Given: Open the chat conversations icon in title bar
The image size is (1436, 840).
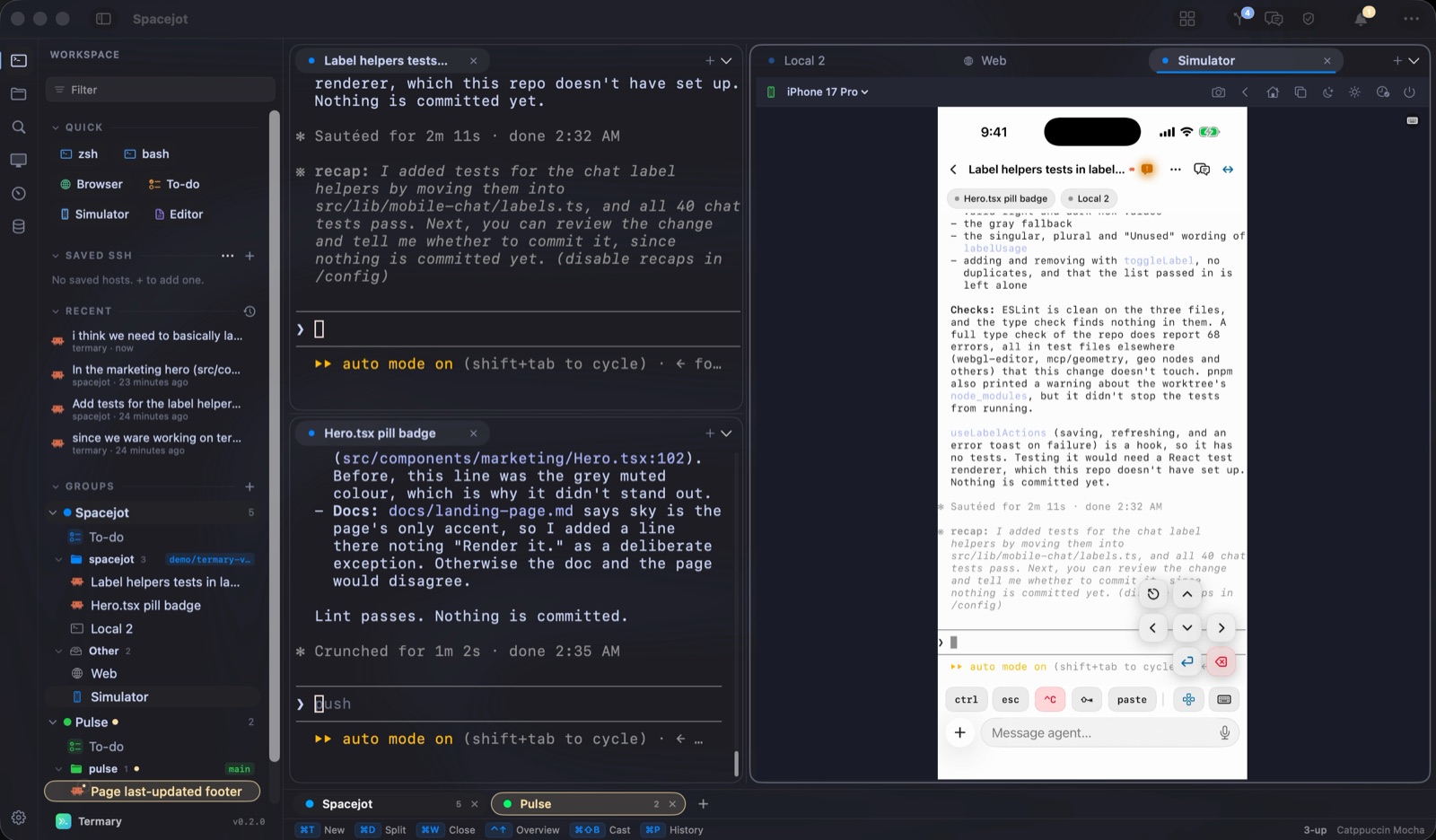Looking at the screenshot, I should pyautogui.click(x=1274, y=19).
